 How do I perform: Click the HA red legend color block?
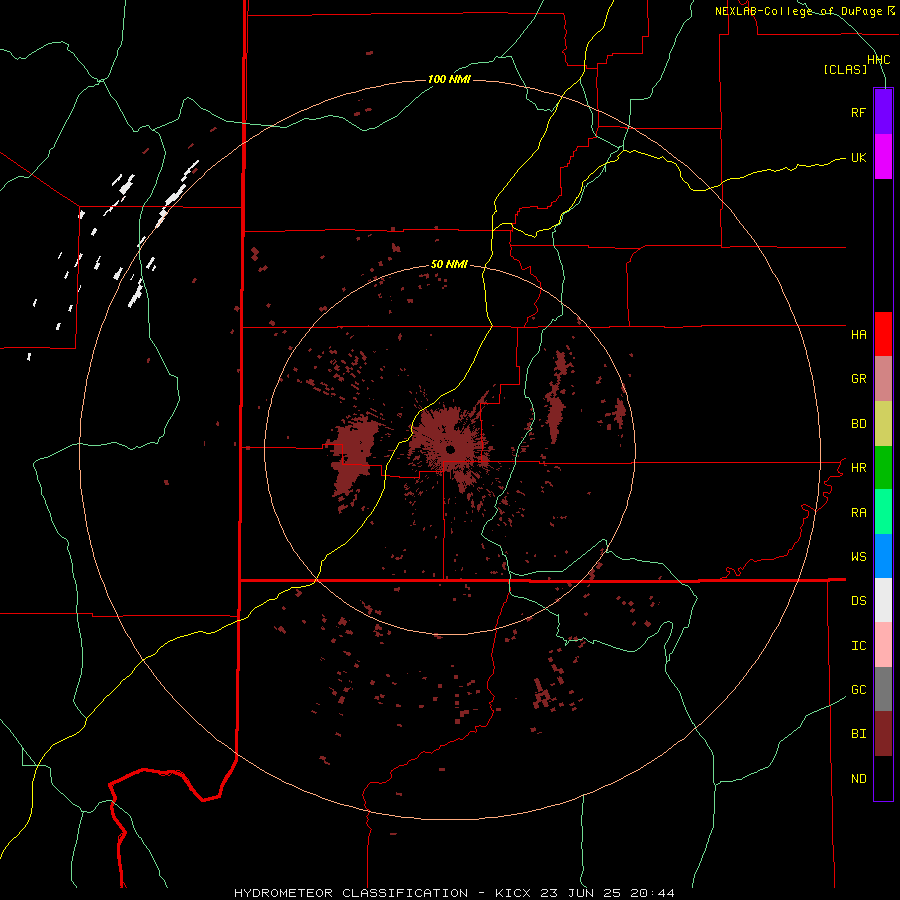[883, 334]
